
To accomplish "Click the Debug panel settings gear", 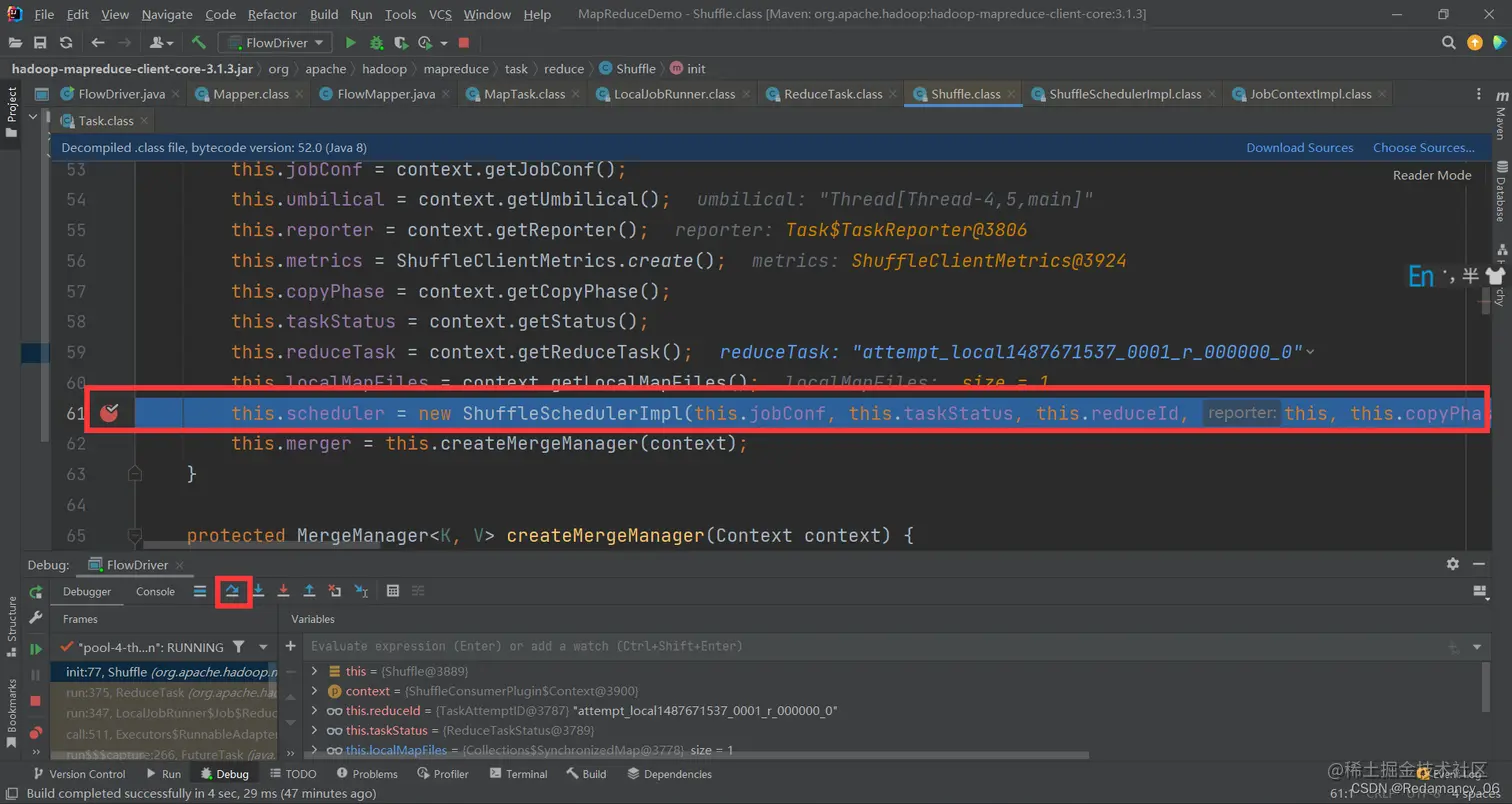I will tap(1453, 564).
